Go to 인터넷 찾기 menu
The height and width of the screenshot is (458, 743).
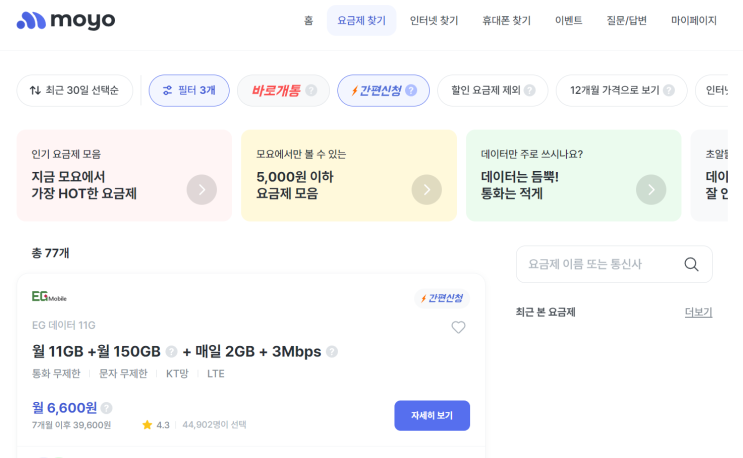pyautogui.click(x=434, y=21)
